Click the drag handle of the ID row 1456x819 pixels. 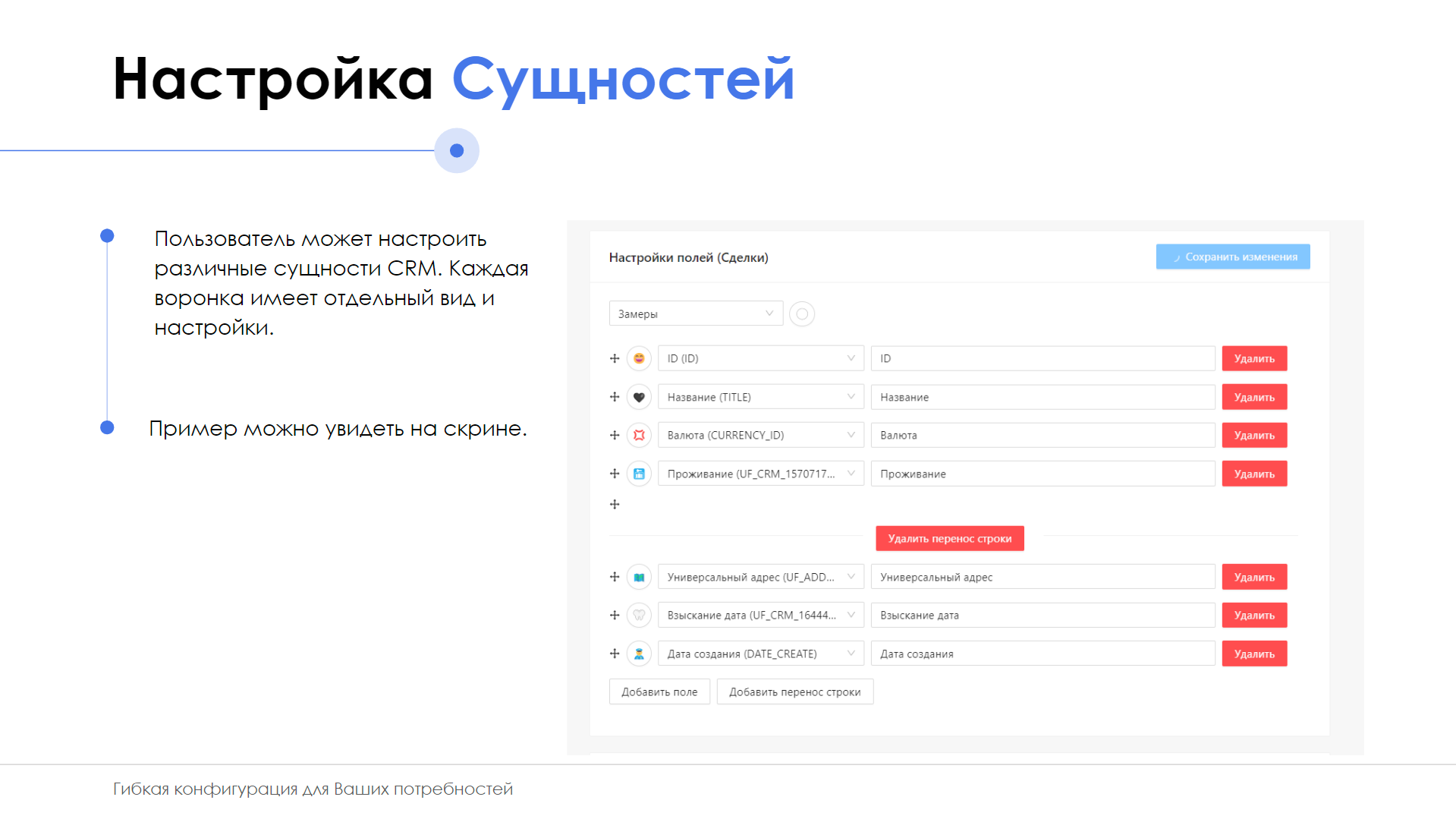tap(615, 358)
